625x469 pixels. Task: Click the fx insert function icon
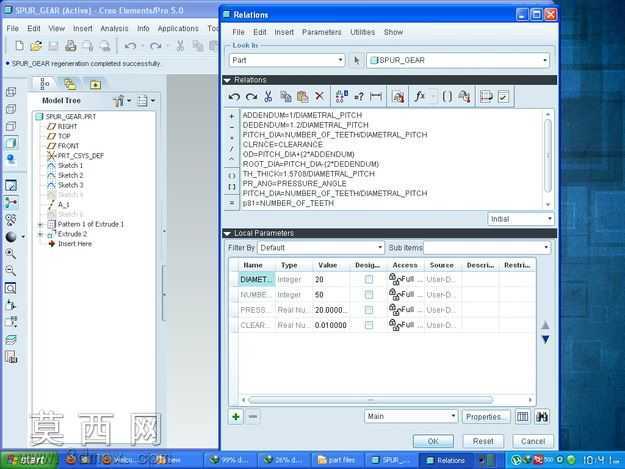pos(419,96)
